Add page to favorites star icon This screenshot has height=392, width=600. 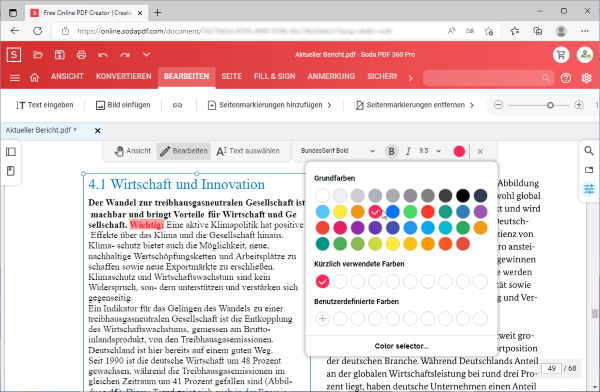tap(489, 31)
